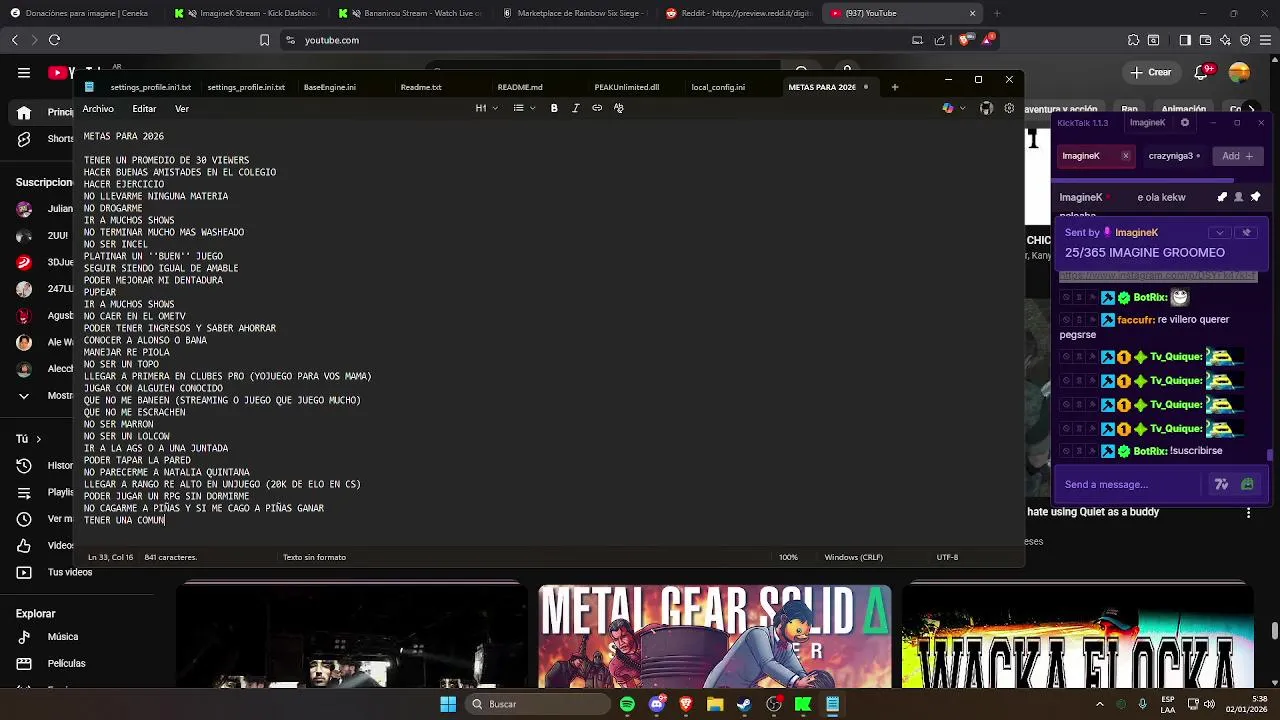The image size is (1280, 720).
Task: Open Brave Shields icon
Action: (964, 40)
